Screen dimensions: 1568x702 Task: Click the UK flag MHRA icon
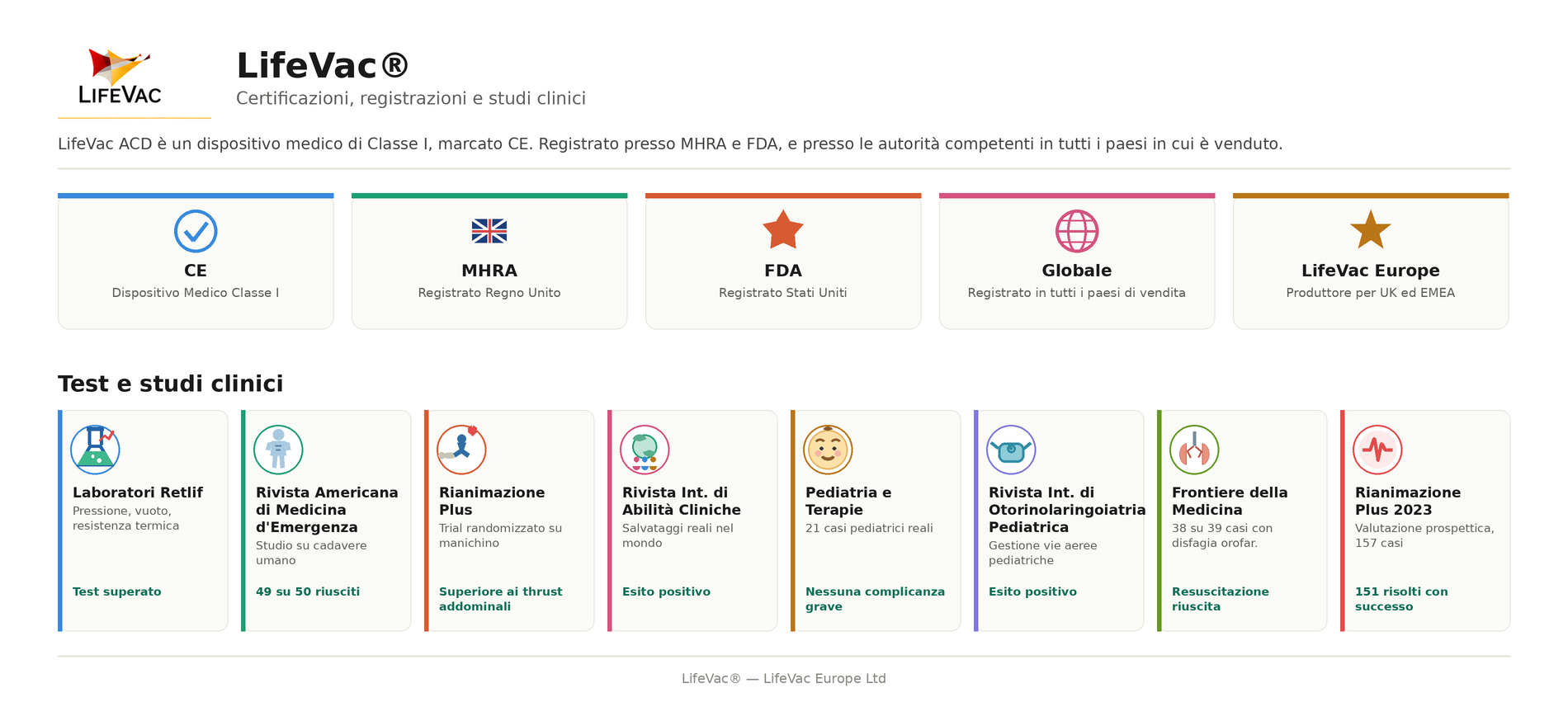tap(489, 231)
